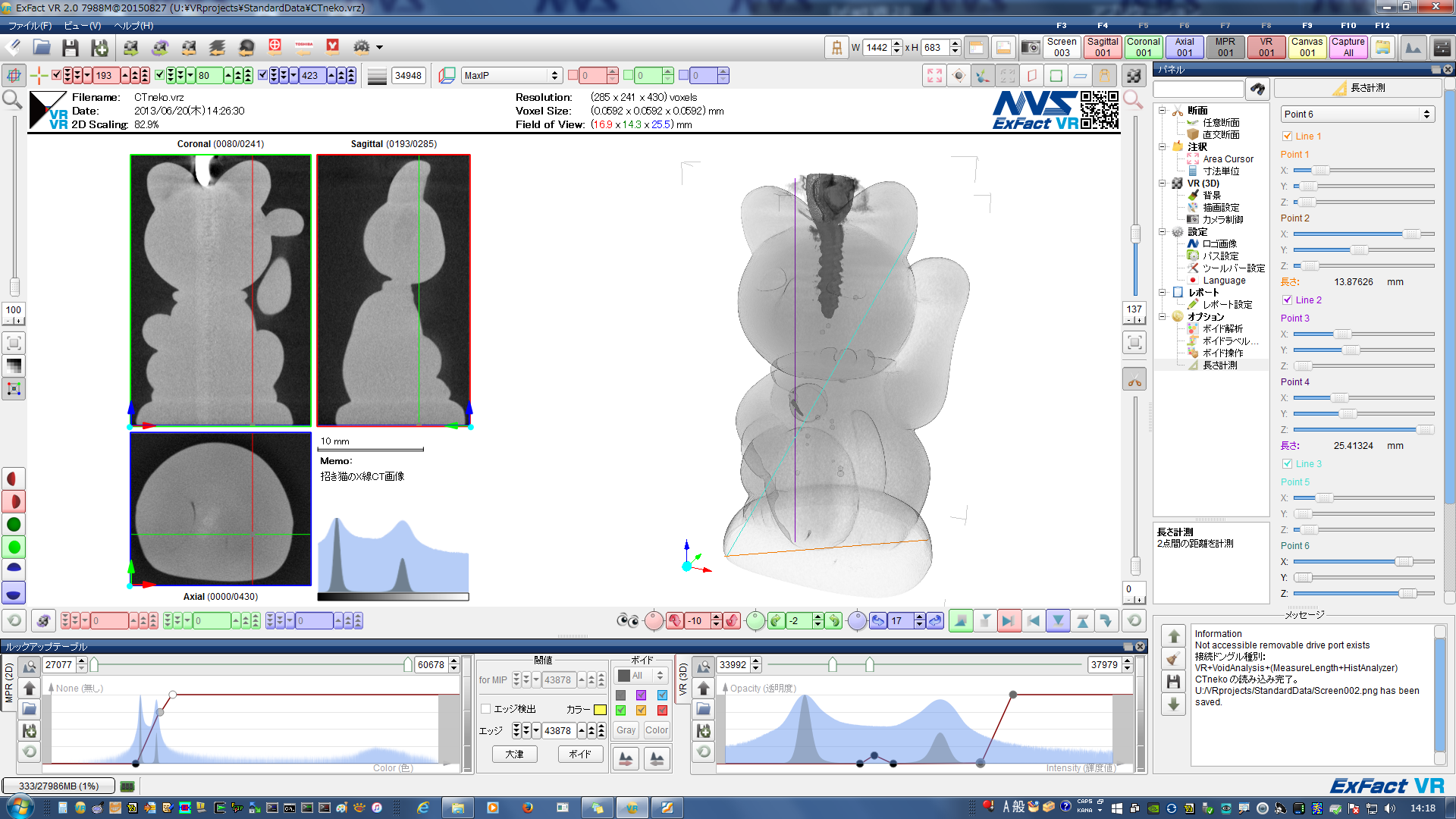Screen dimensions: 1456x819
Task: Click the magnifier zoom icon at left
Action: click(x=12, y=100)
